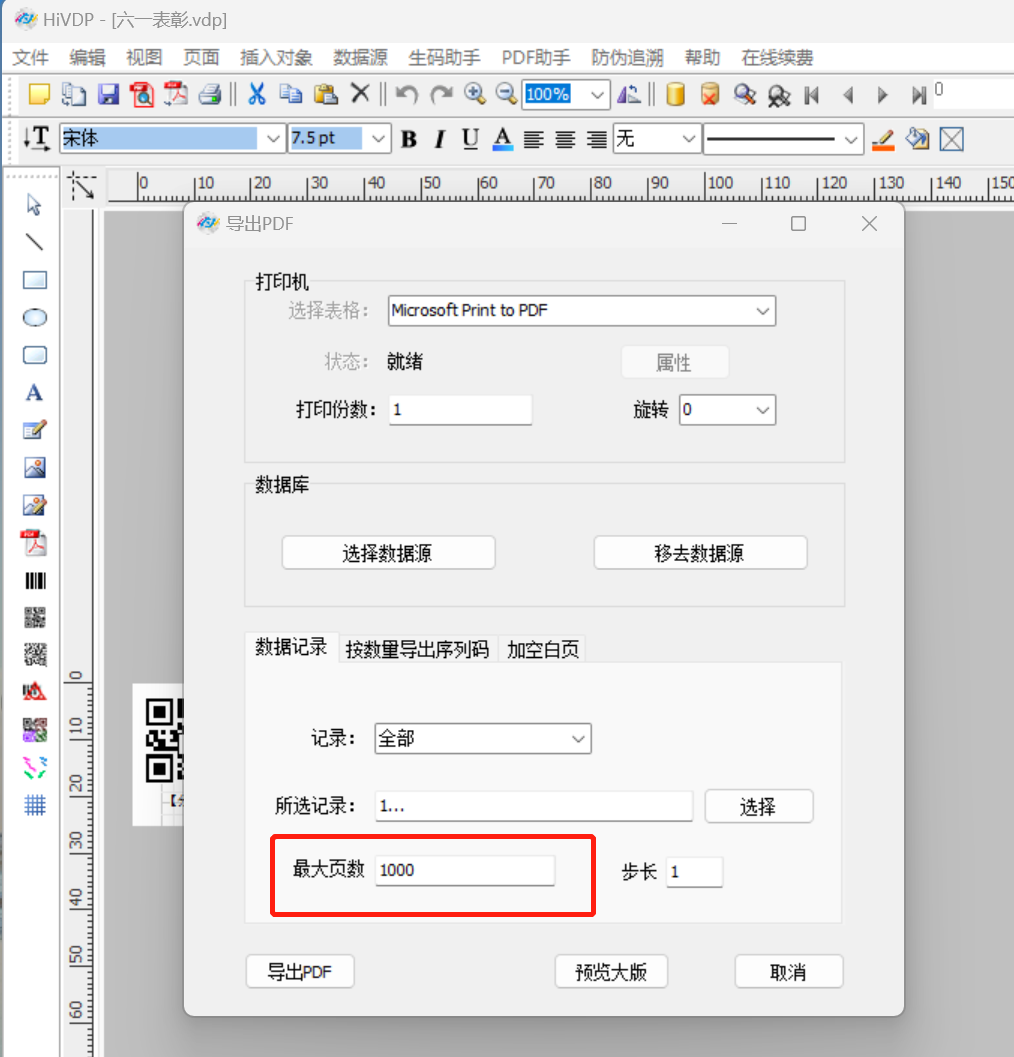Select the line drawing tool
The image size is (1014, 1057).
[34, 241]
